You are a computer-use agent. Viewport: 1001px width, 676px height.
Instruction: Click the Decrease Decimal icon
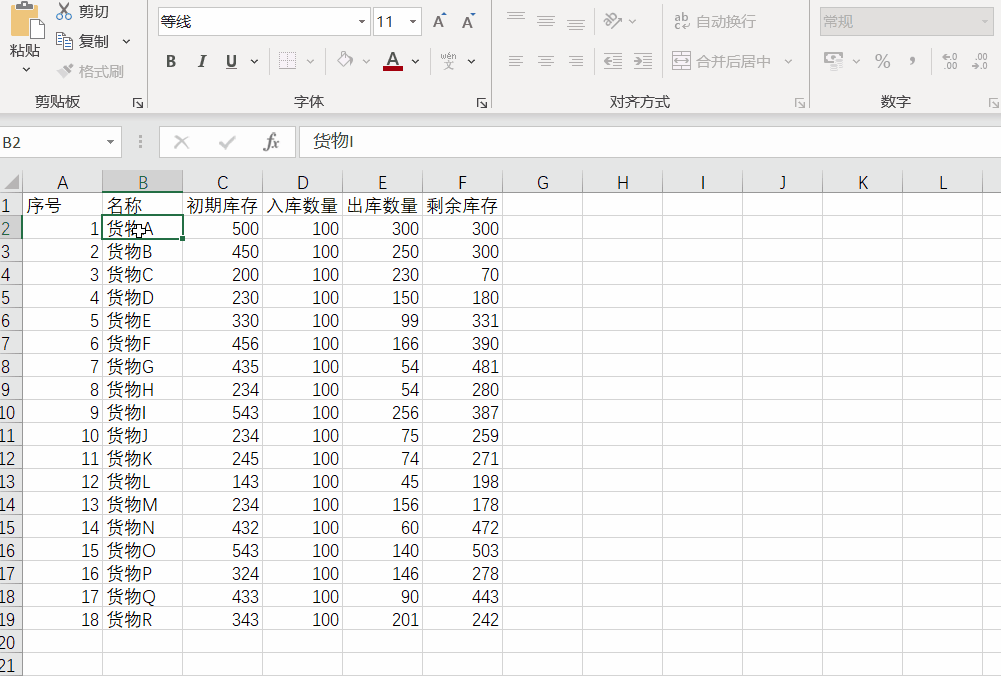point(980,61)
